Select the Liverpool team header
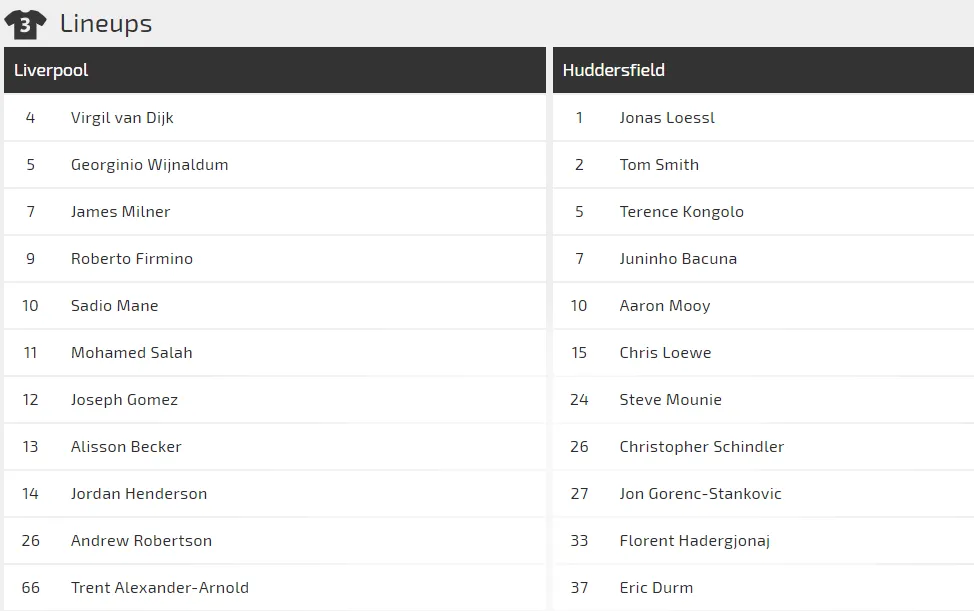Viewport: 974px width, 611px height. coord(51,70)
